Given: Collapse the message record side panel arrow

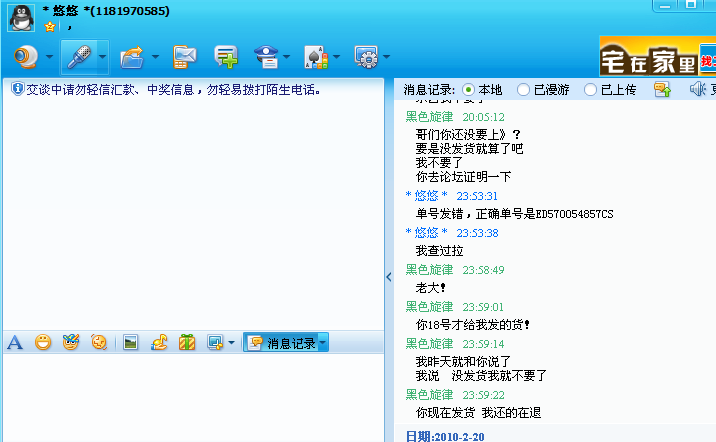Looking at the screenshot, I should click(x=389, y=277).
